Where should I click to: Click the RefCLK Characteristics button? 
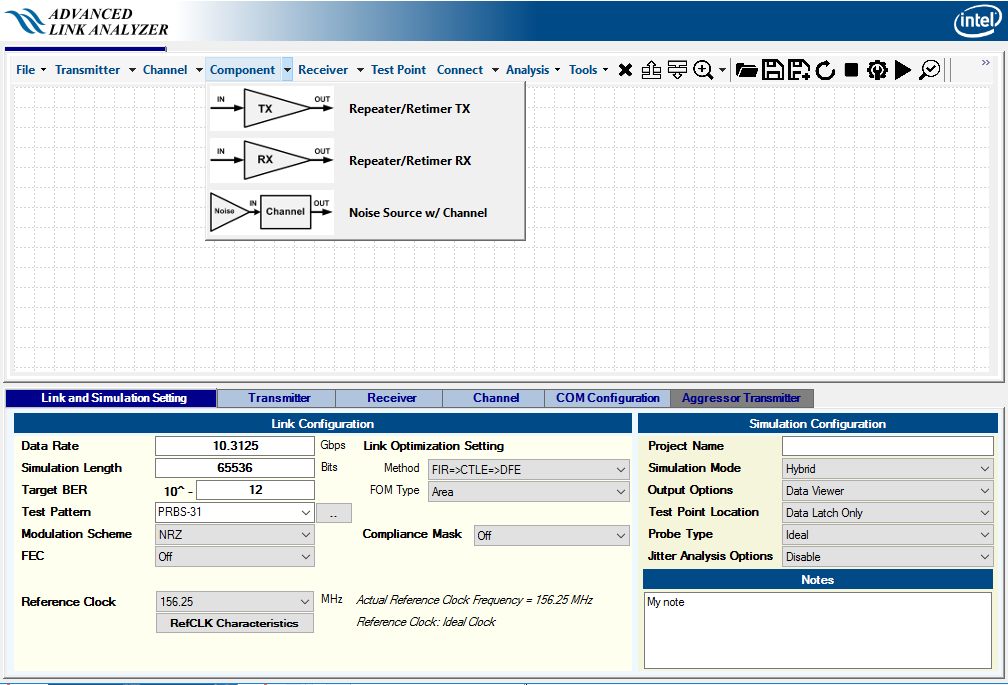[234, 623]
